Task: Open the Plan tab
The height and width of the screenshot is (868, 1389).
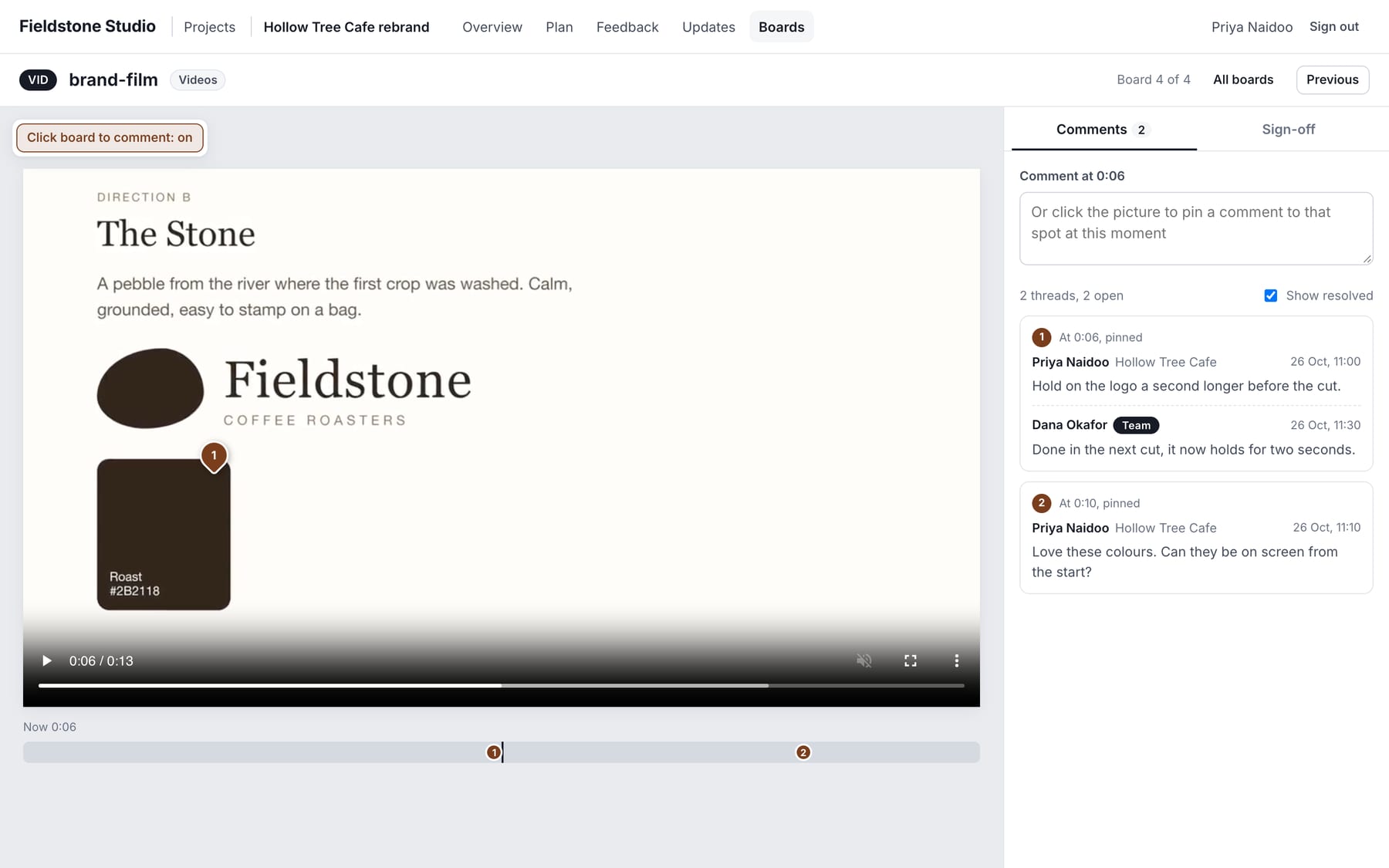Action: click(x=559, y=27)
